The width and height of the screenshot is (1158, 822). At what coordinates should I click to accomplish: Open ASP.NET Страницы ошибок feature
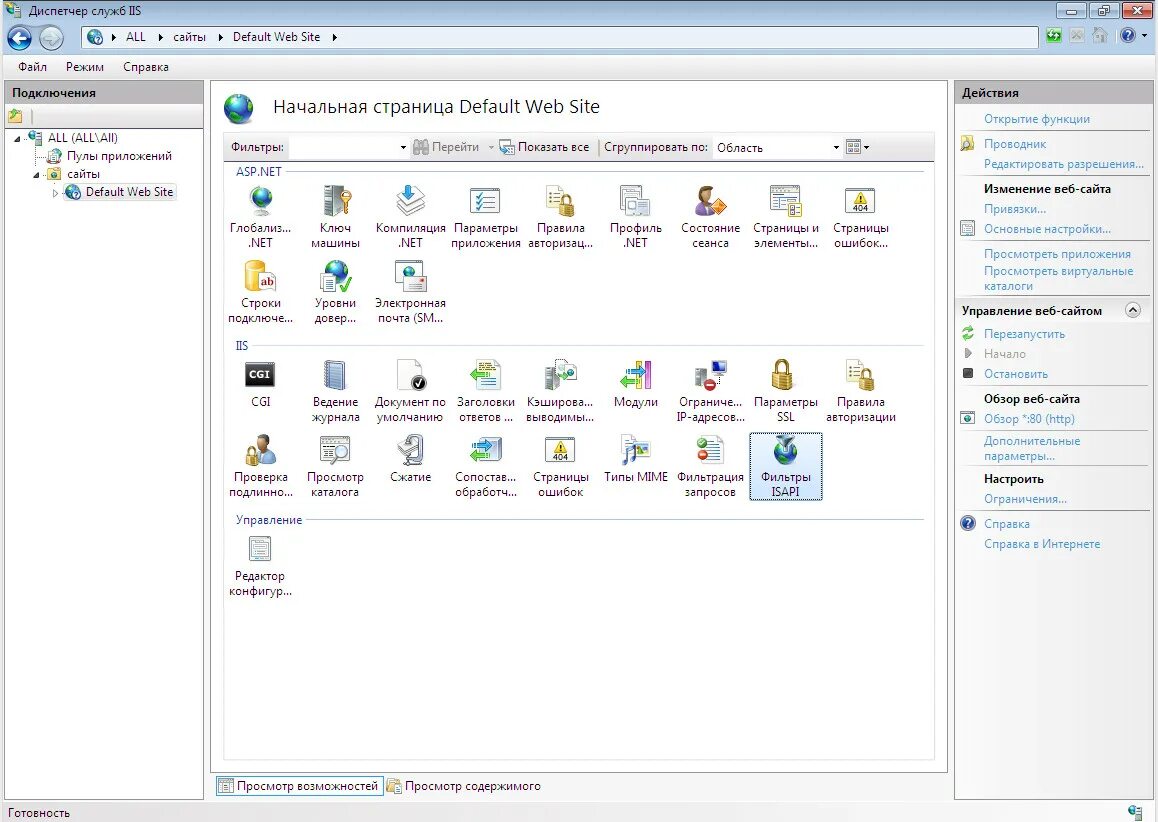(860, 217)
